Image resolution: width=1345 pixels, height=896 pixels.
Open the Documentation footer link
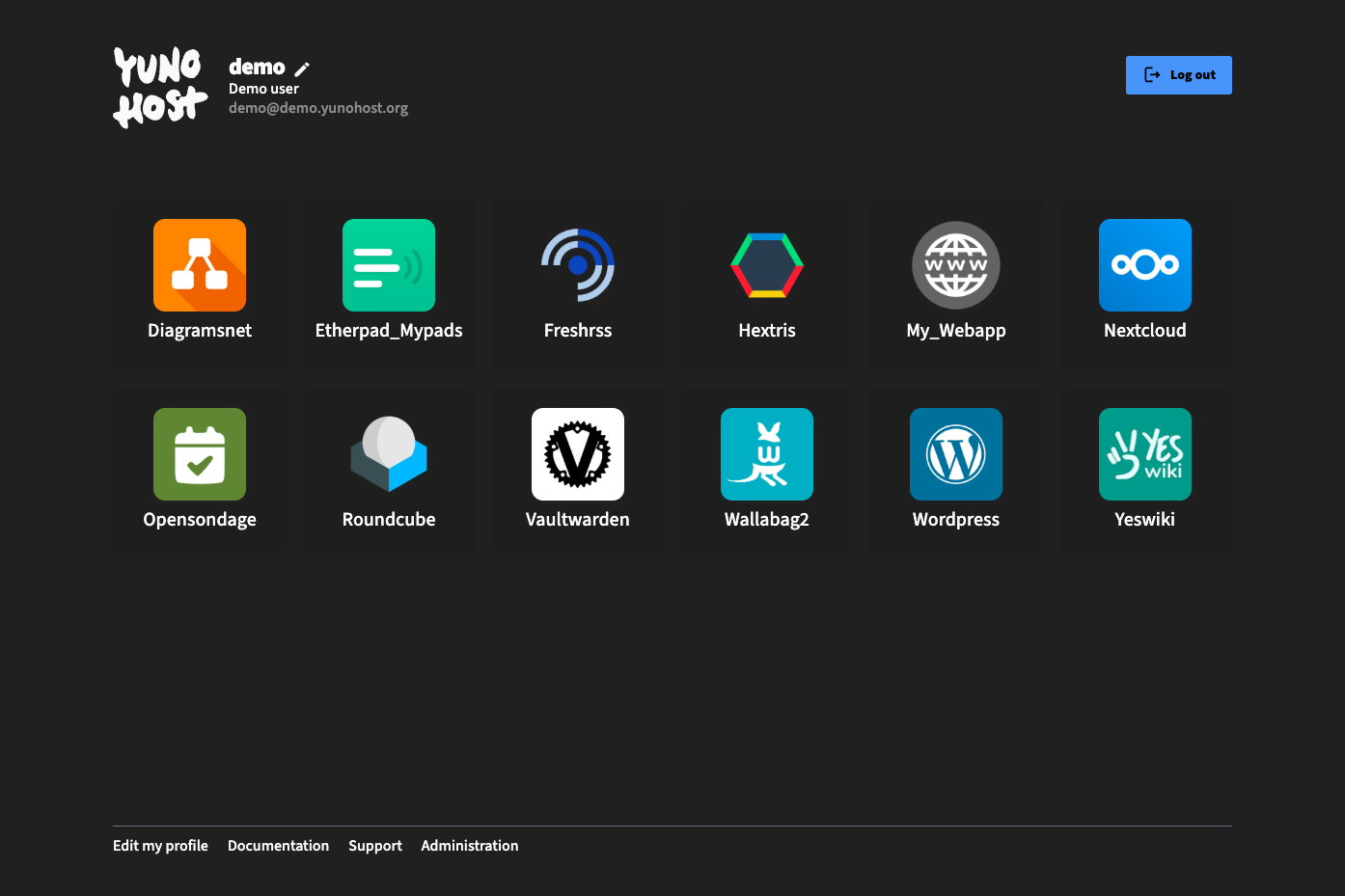(278, 846)
